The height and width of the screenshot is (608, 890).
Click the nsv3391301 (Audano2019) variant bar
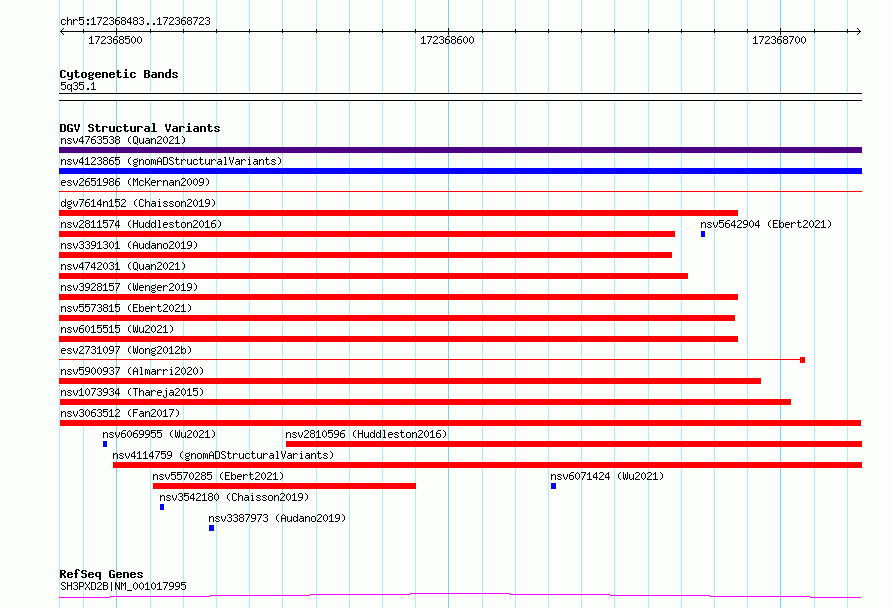pos(366,255)
